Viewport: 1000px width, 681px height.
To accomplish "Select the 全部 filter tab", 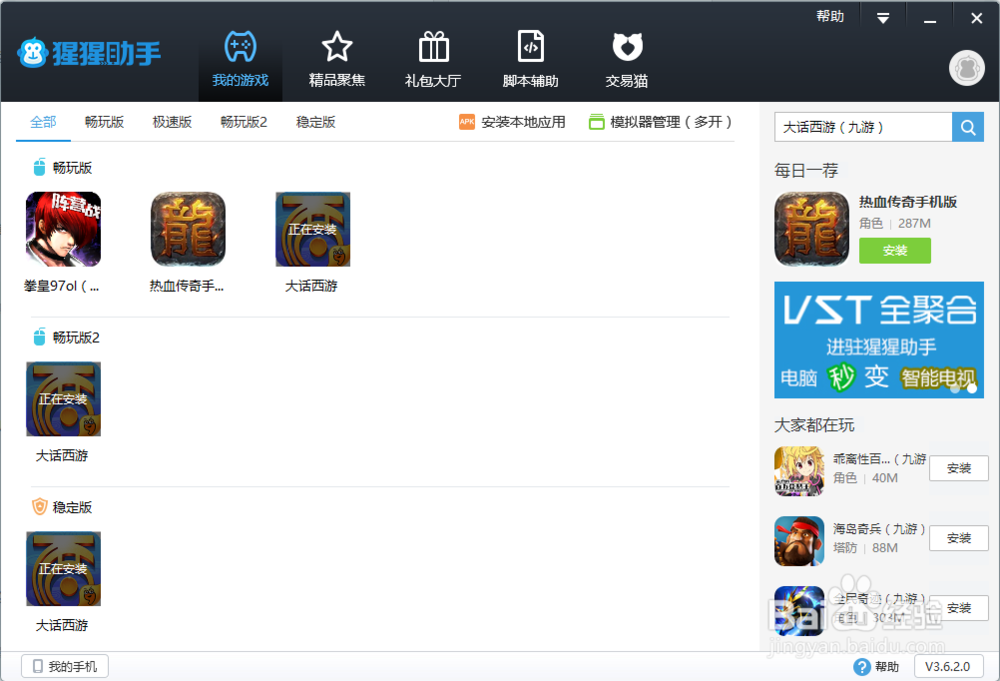I will (x=43, y=122).
